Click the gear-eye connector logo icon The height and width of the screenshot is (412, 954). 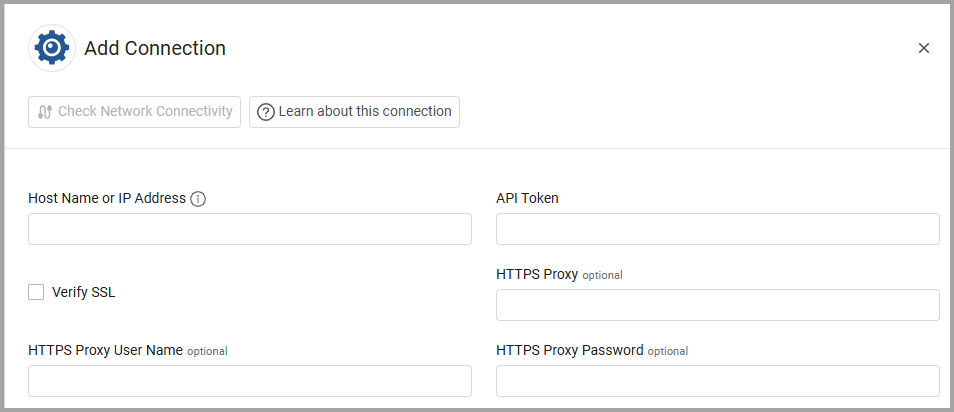click(52, 48)
